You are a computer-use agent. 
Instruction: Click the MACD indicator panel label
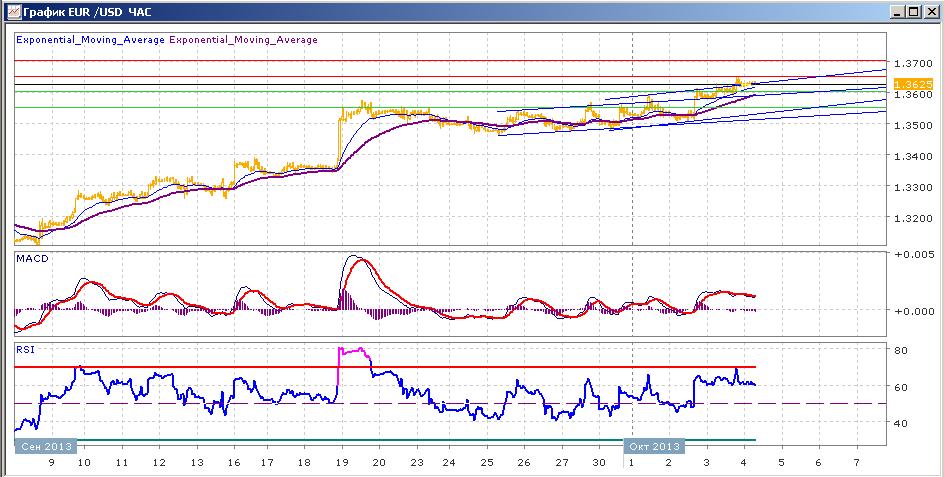tap(32, 259)
